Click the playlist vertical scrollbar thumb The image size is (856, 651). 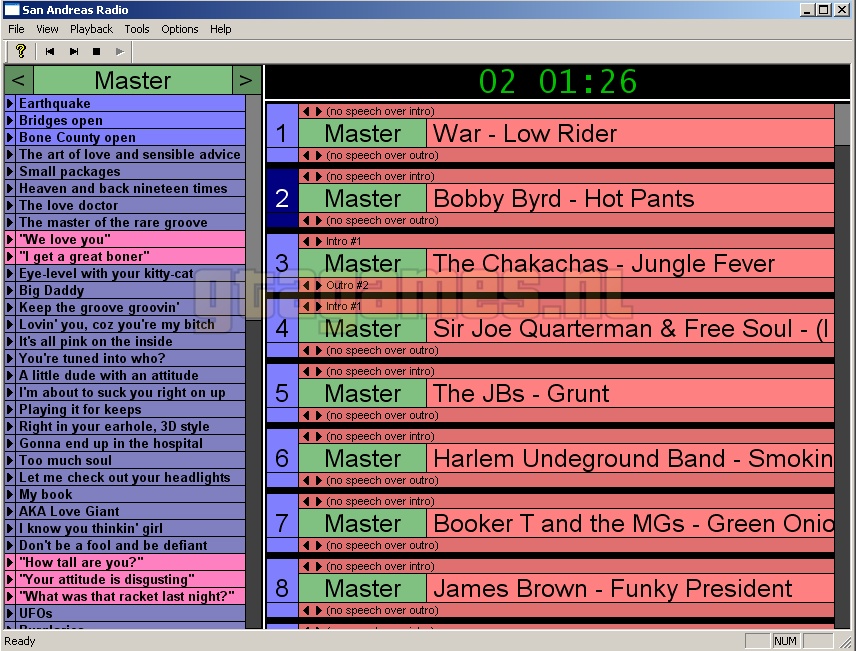842,125
